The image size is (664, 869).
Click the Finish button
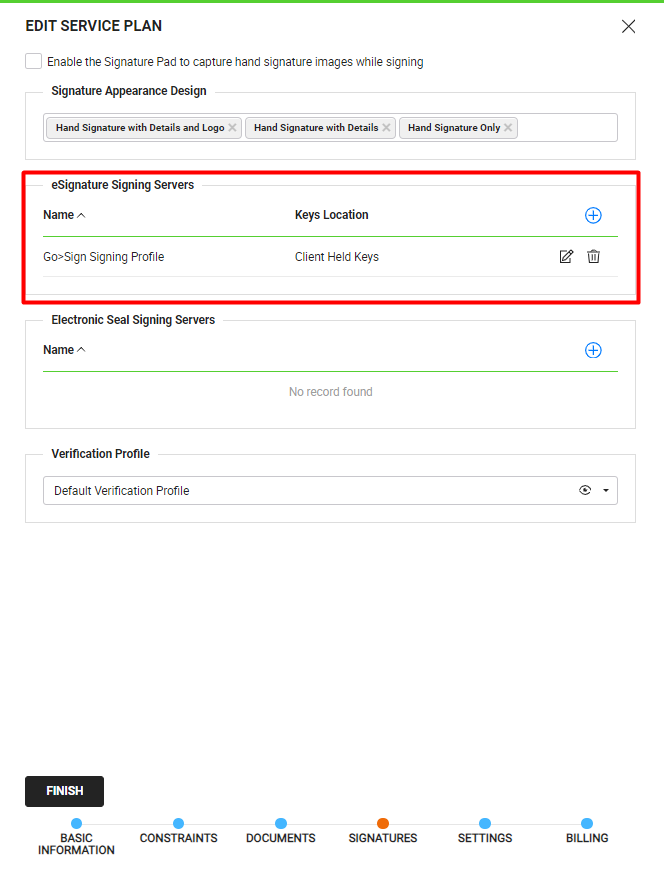64,791
